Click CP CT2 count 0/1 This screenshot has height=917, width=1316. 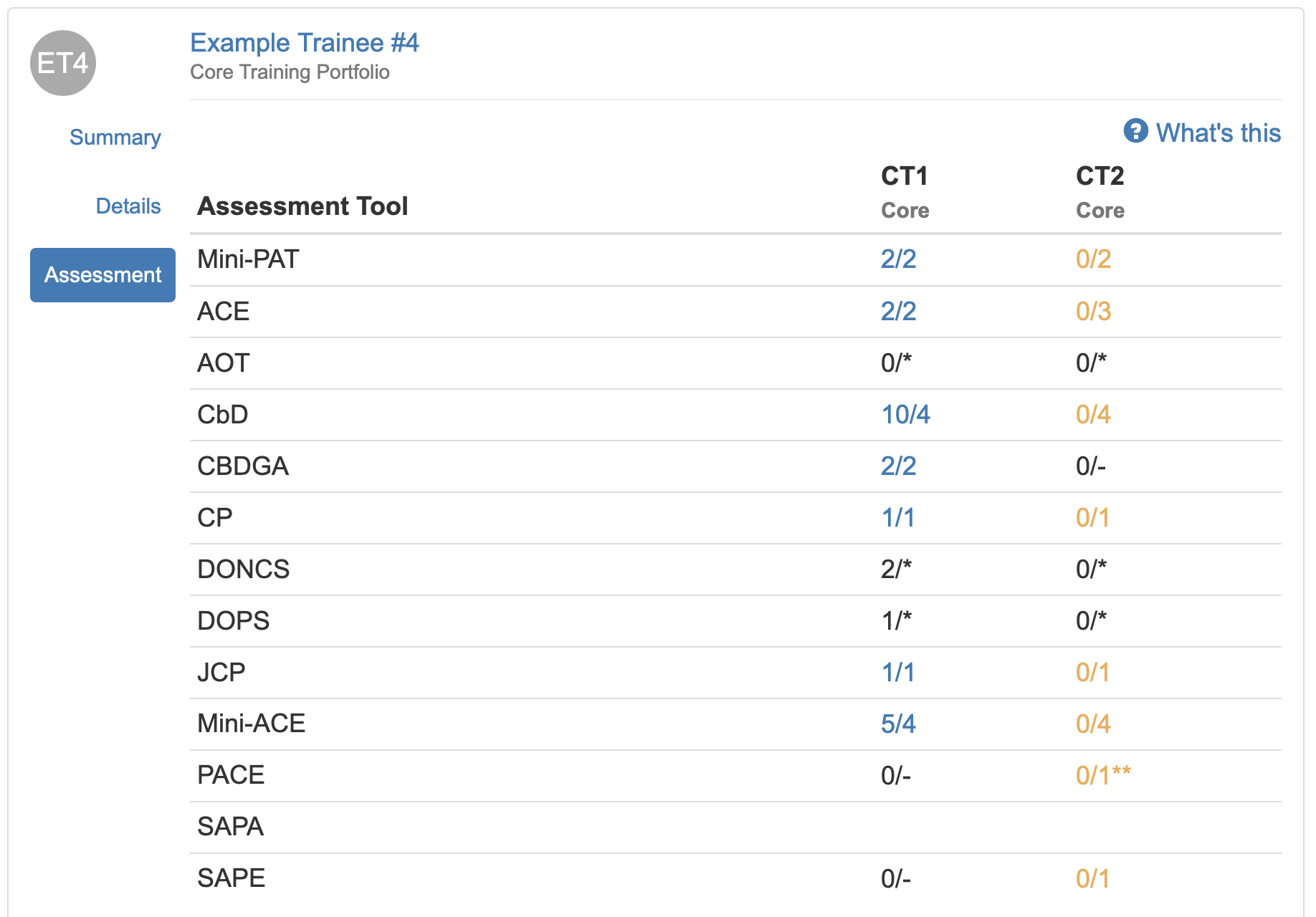pyautogui.click(x=1092, y=518)
